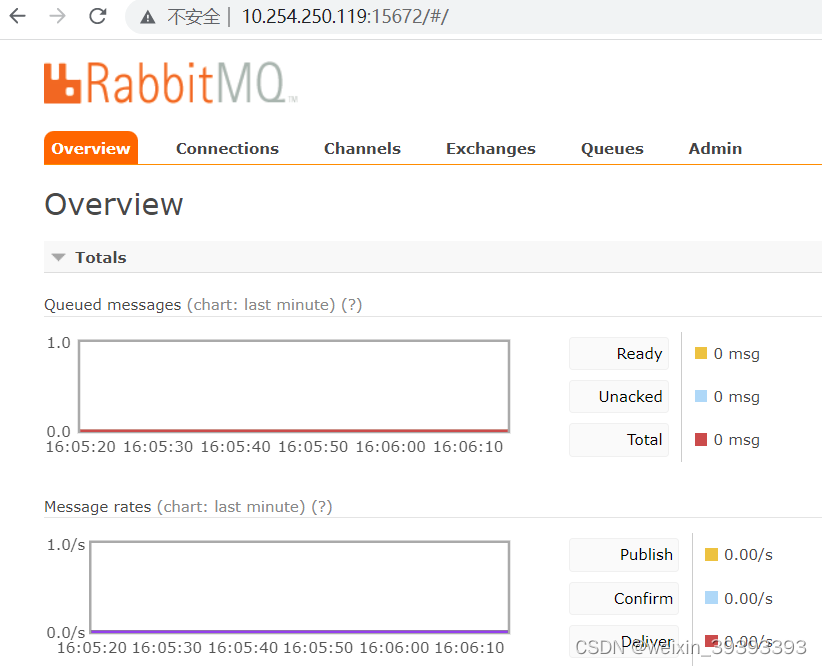Switch to the Connections tab

(x=227, y=148)
